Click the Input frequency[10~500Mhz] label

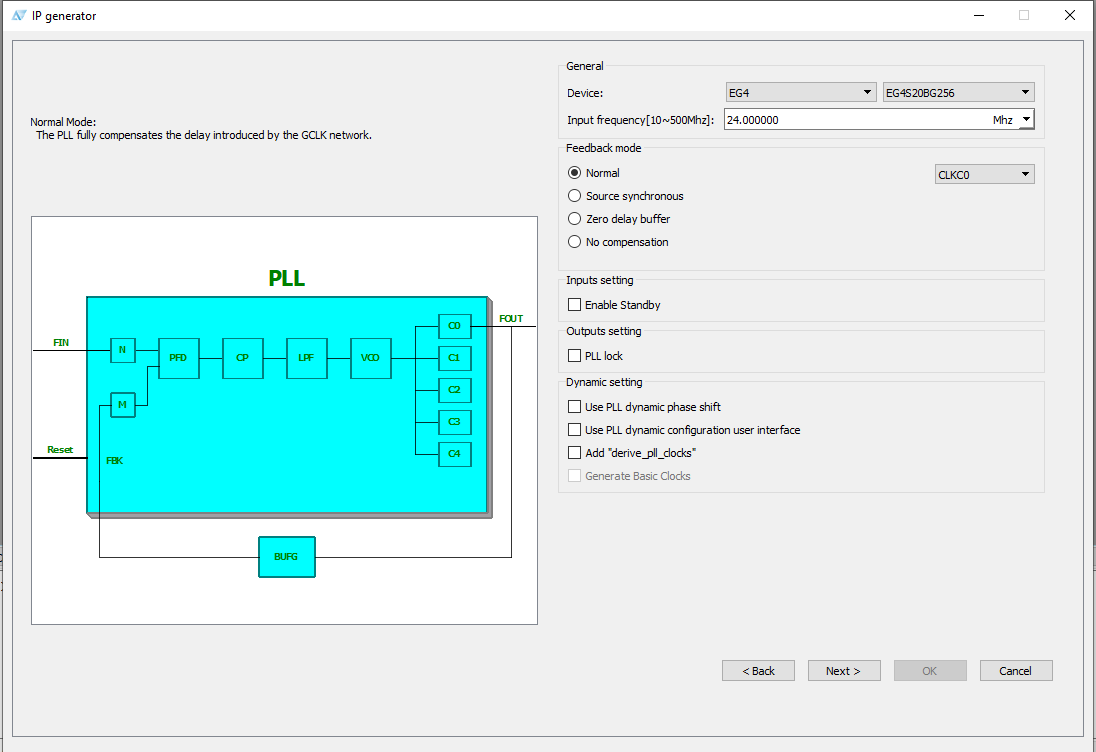(640, 120)
